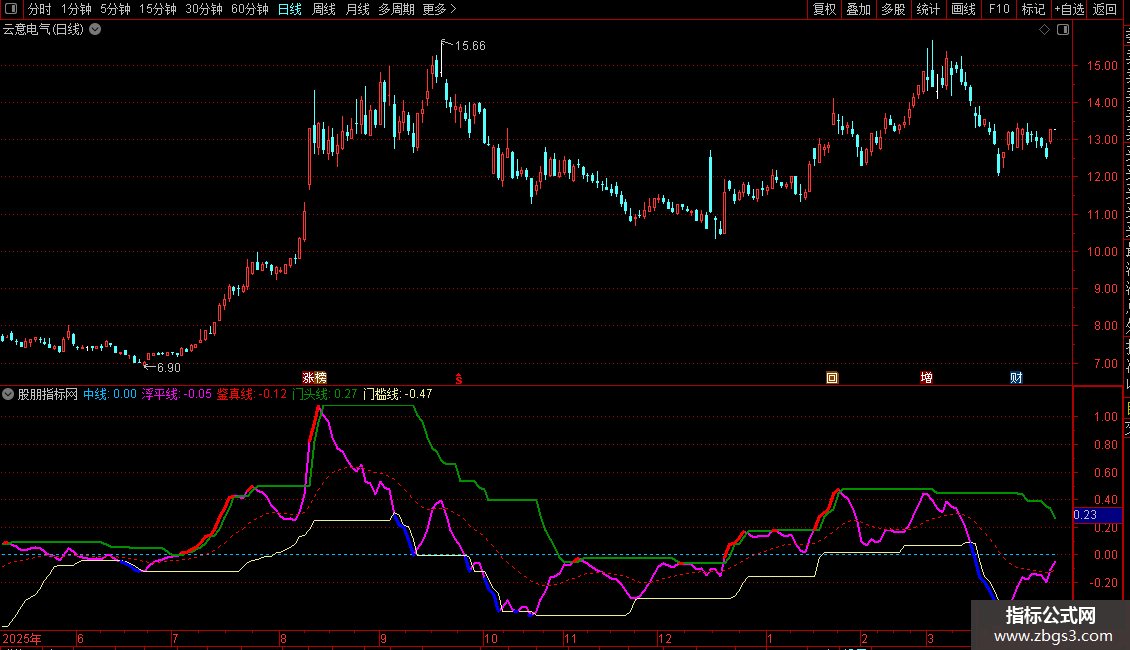Open F10 company information
This screenshot has height=650, width=1130.
999,9
